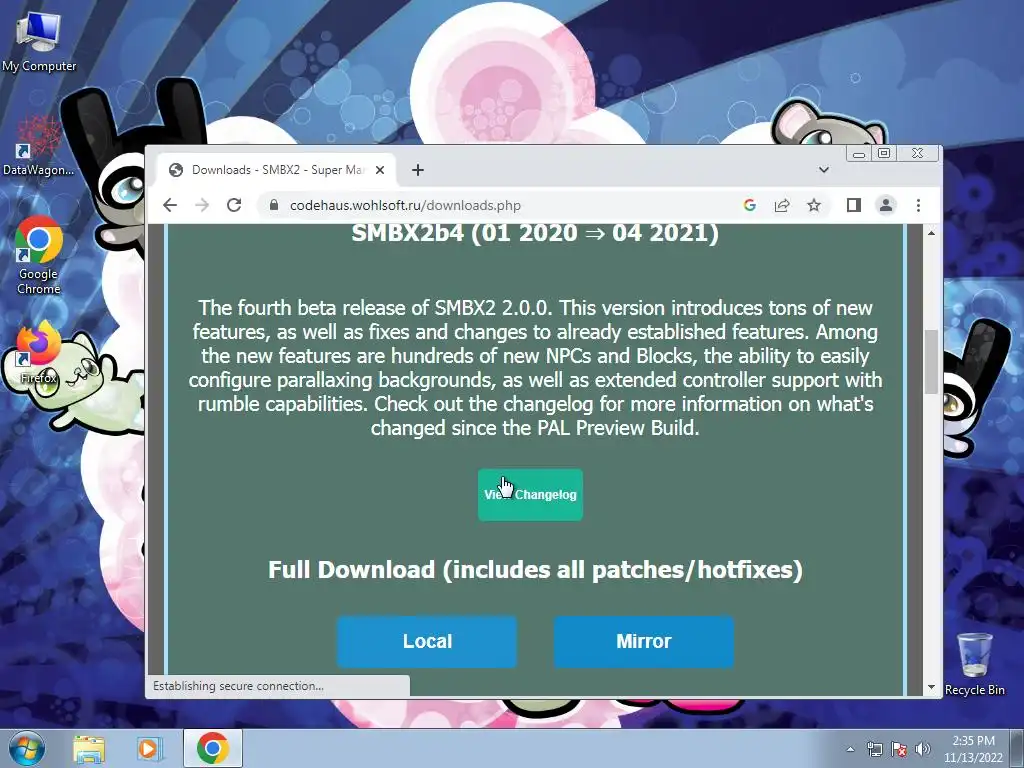Click the browser forward arrow
Viewport: 1024px width, 768px height.
click(x=202, y=205)
